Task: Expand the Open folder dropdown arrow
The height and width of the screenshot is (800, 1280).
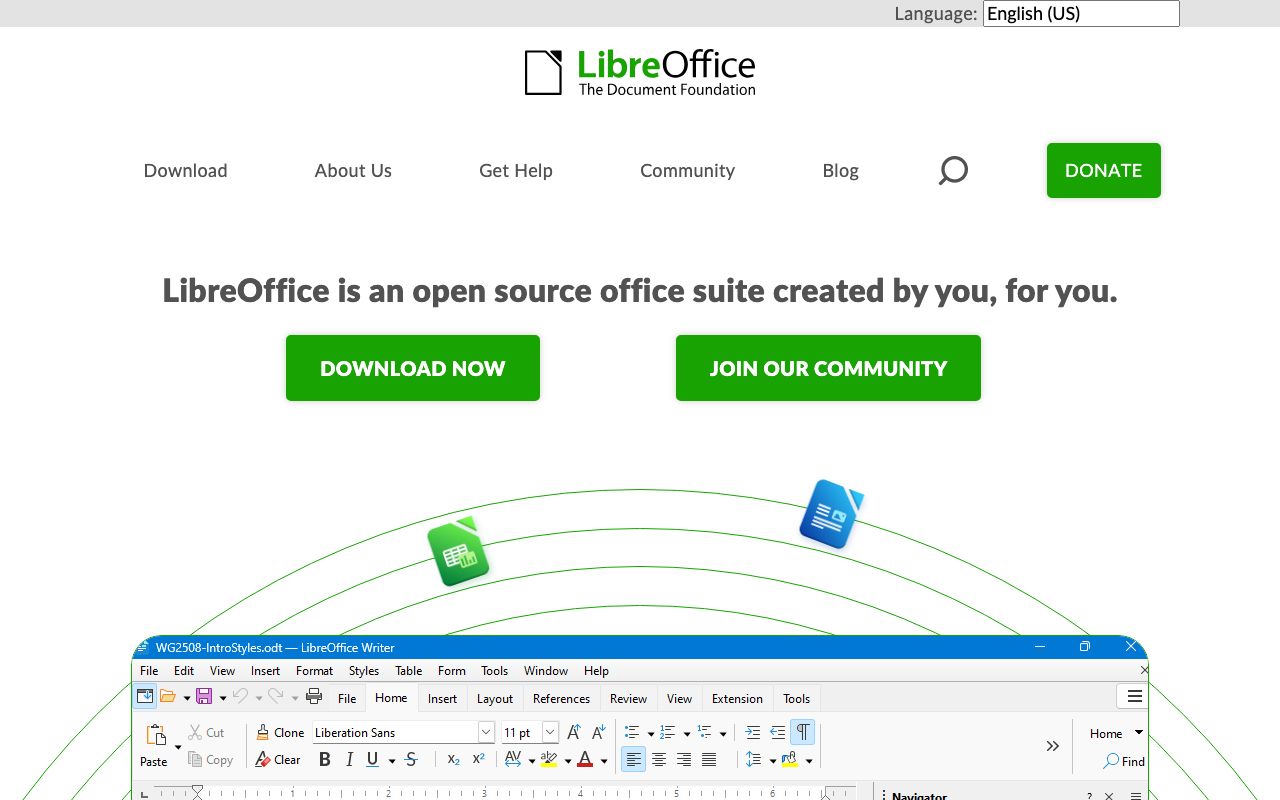Action: point(187,698)
